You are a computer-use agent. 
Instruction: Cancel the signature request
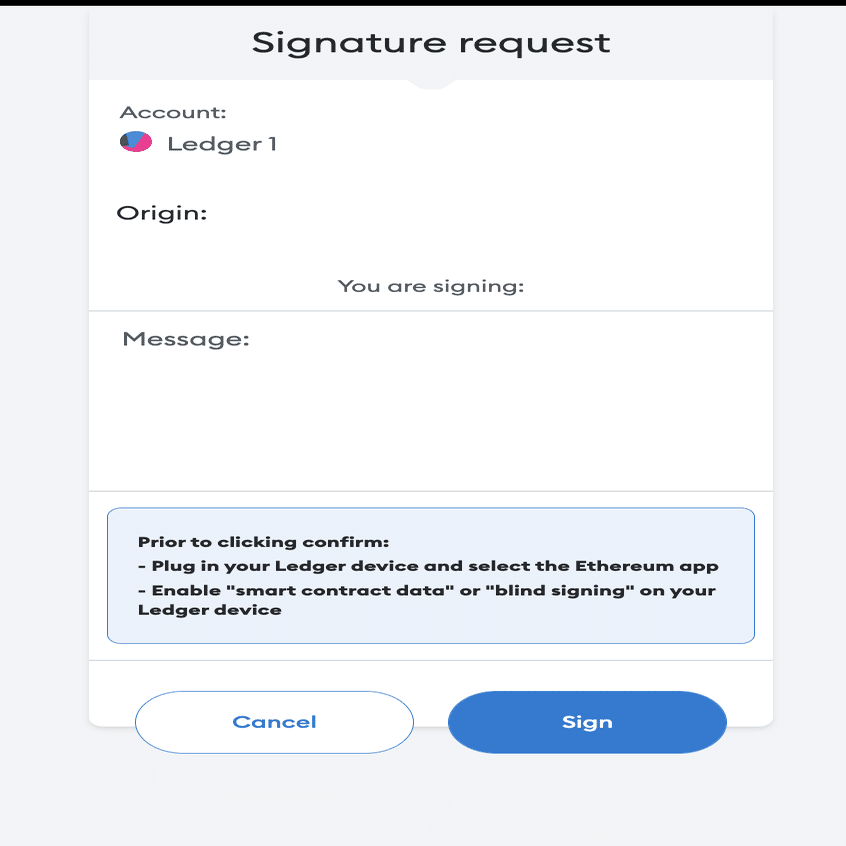274,722
